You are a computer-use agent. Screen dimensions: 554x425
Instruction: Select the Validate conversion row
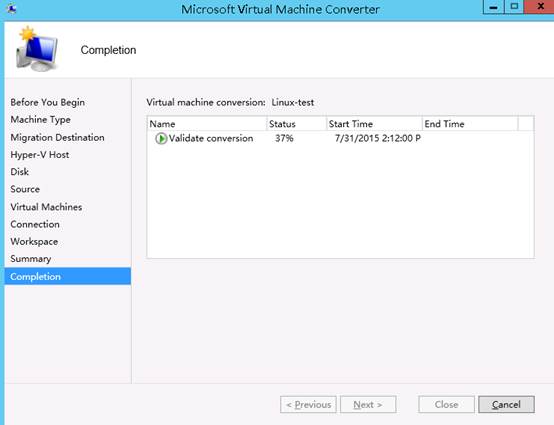(x=340, y=138)
